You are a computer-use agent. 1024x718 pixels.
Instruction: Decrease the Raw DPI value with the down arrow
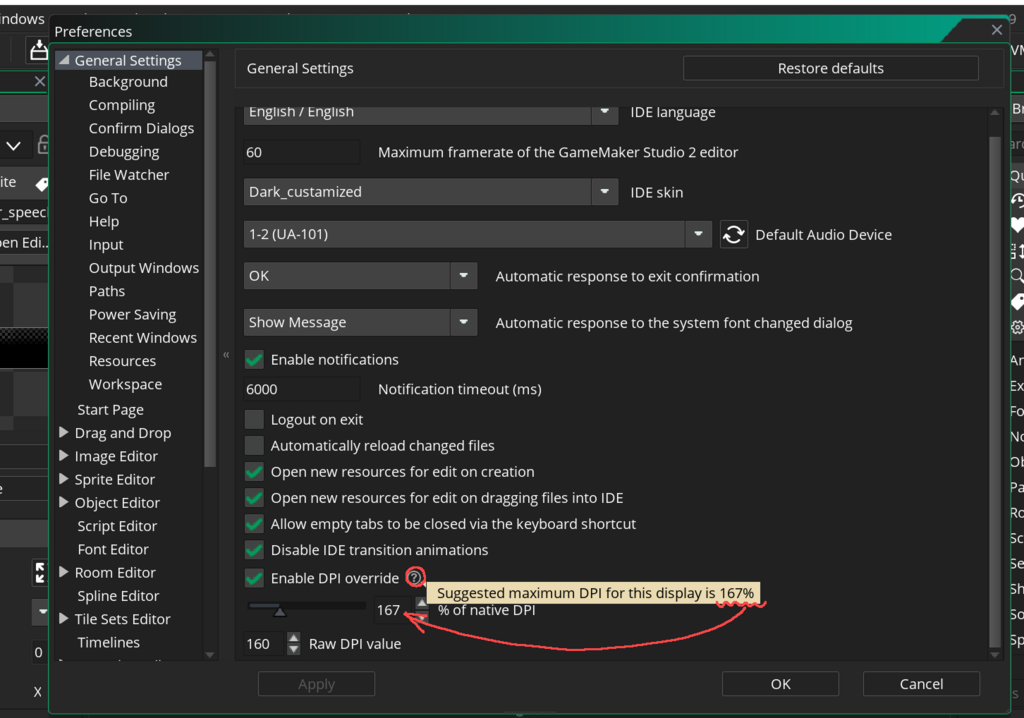(x=293, y=649)
